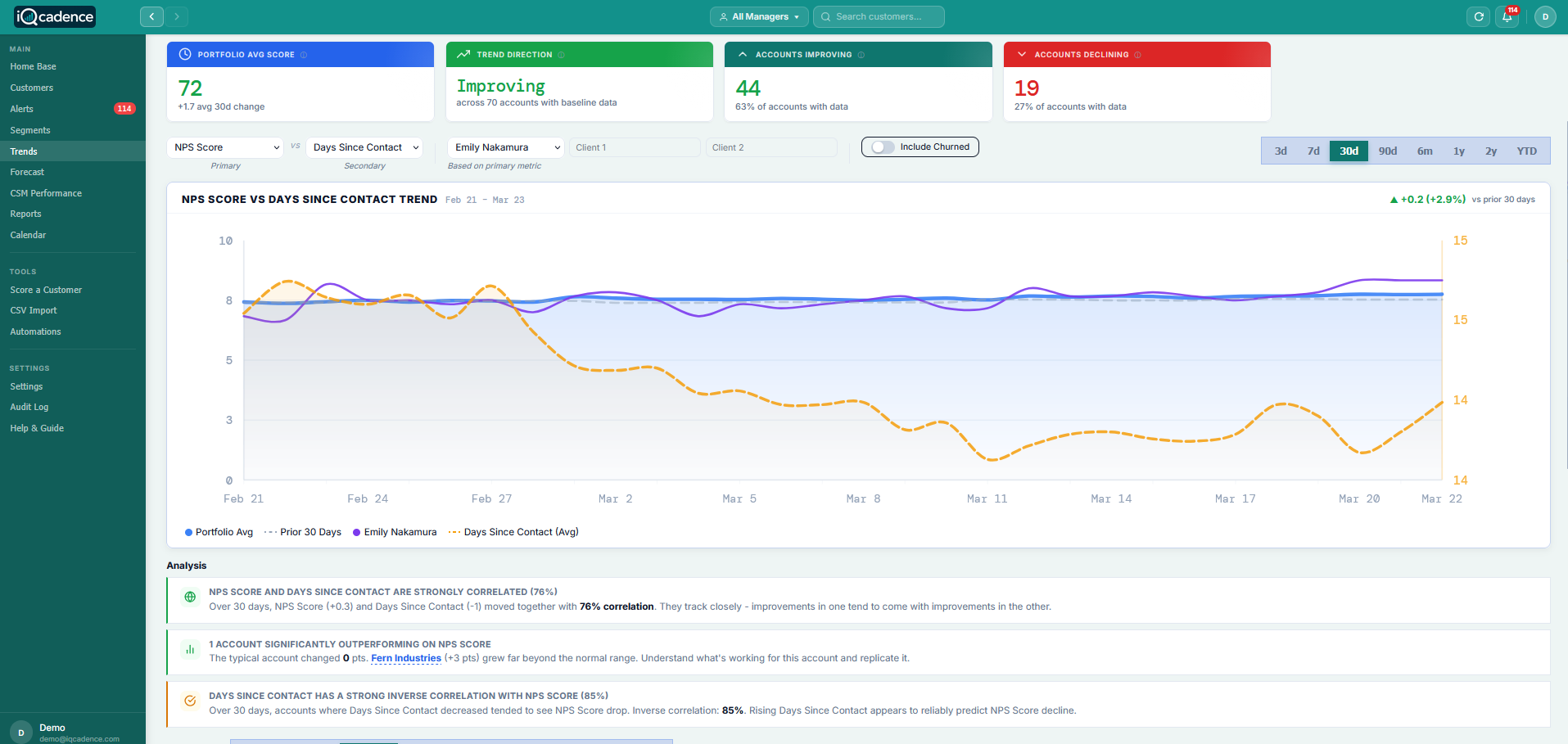
Task: Go to CSM Performance in the sidebar
Action: (46, 192)
